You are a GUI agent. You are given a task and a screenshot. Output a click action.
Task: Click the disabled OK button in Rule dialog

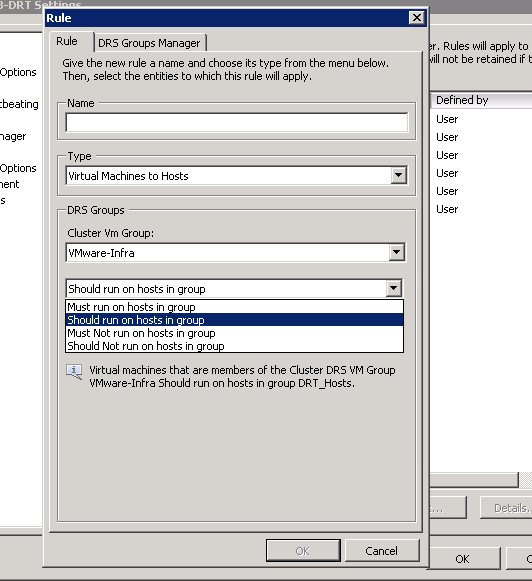pyautogui.click(x=303, y=551)
